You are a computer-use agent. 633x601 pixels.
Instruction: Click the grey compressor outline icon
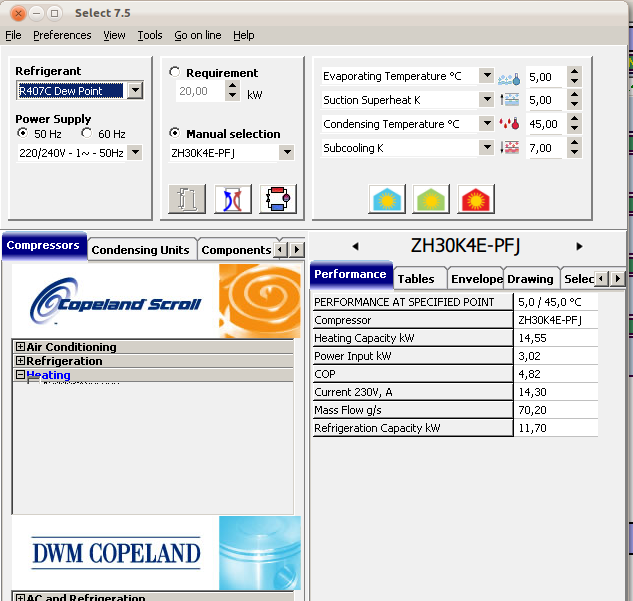188,199
